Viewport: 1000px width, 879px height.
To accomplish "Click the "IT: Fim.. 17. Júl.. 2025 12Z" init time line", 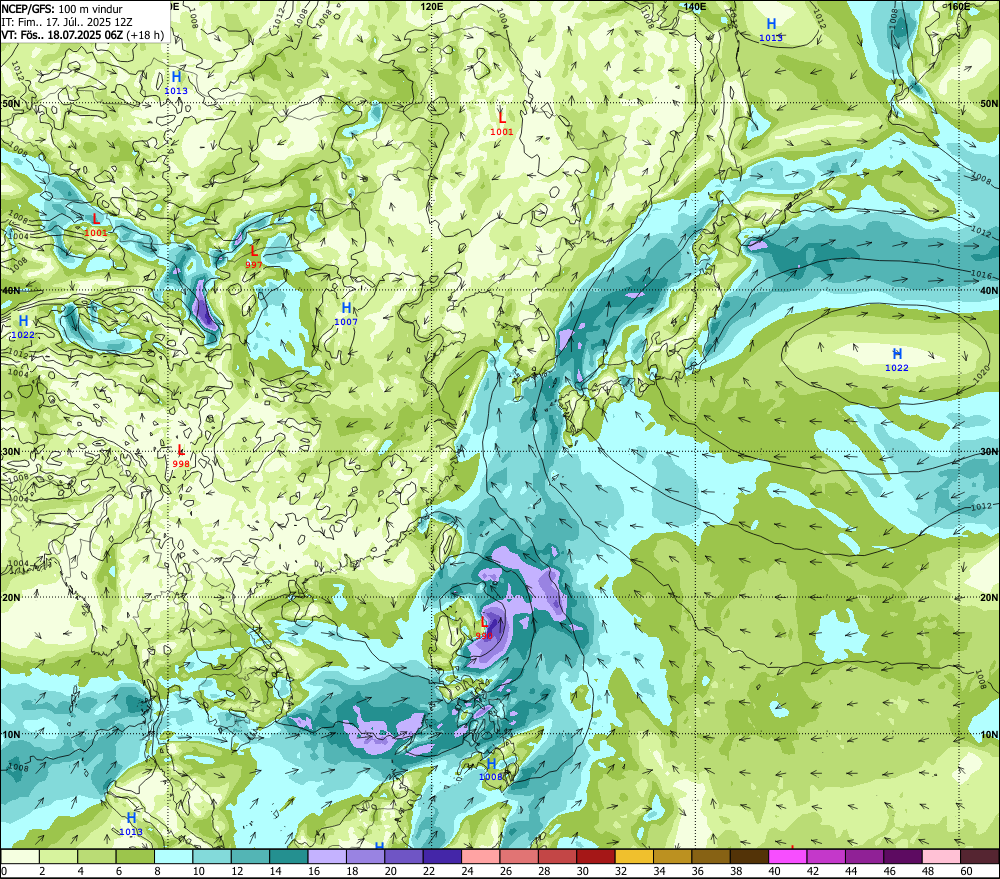I will 67,22.
